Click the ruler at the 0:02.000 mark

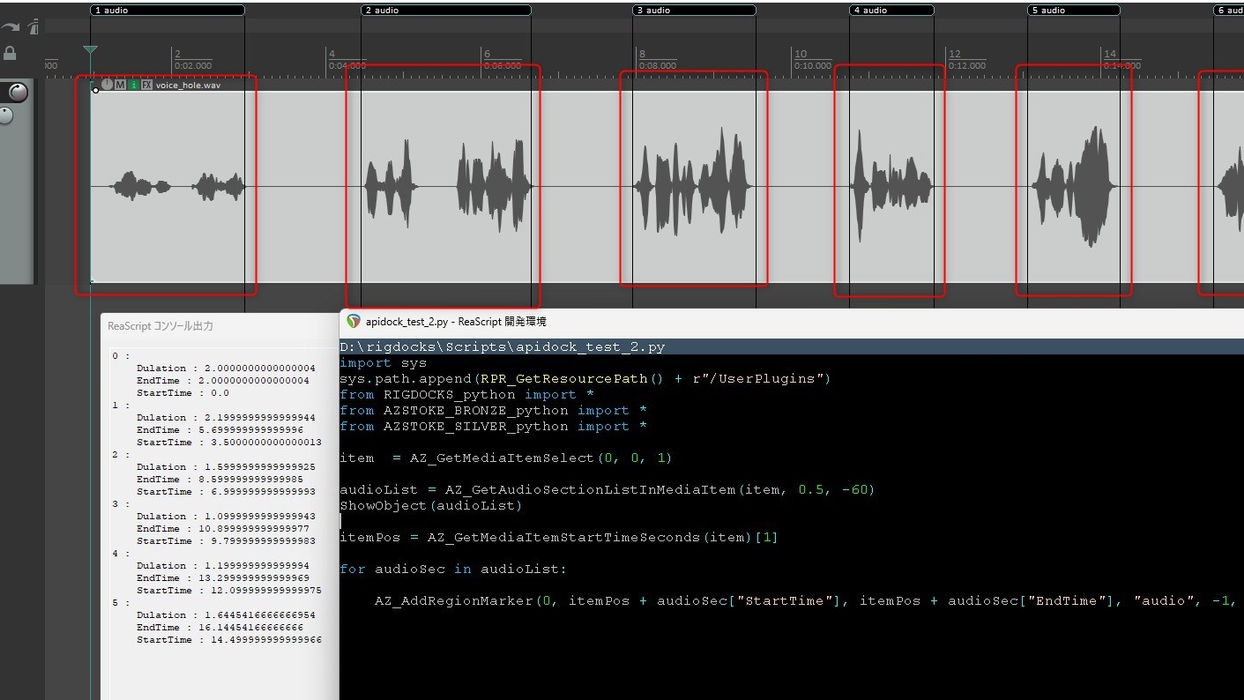click(x=192, y=66)
